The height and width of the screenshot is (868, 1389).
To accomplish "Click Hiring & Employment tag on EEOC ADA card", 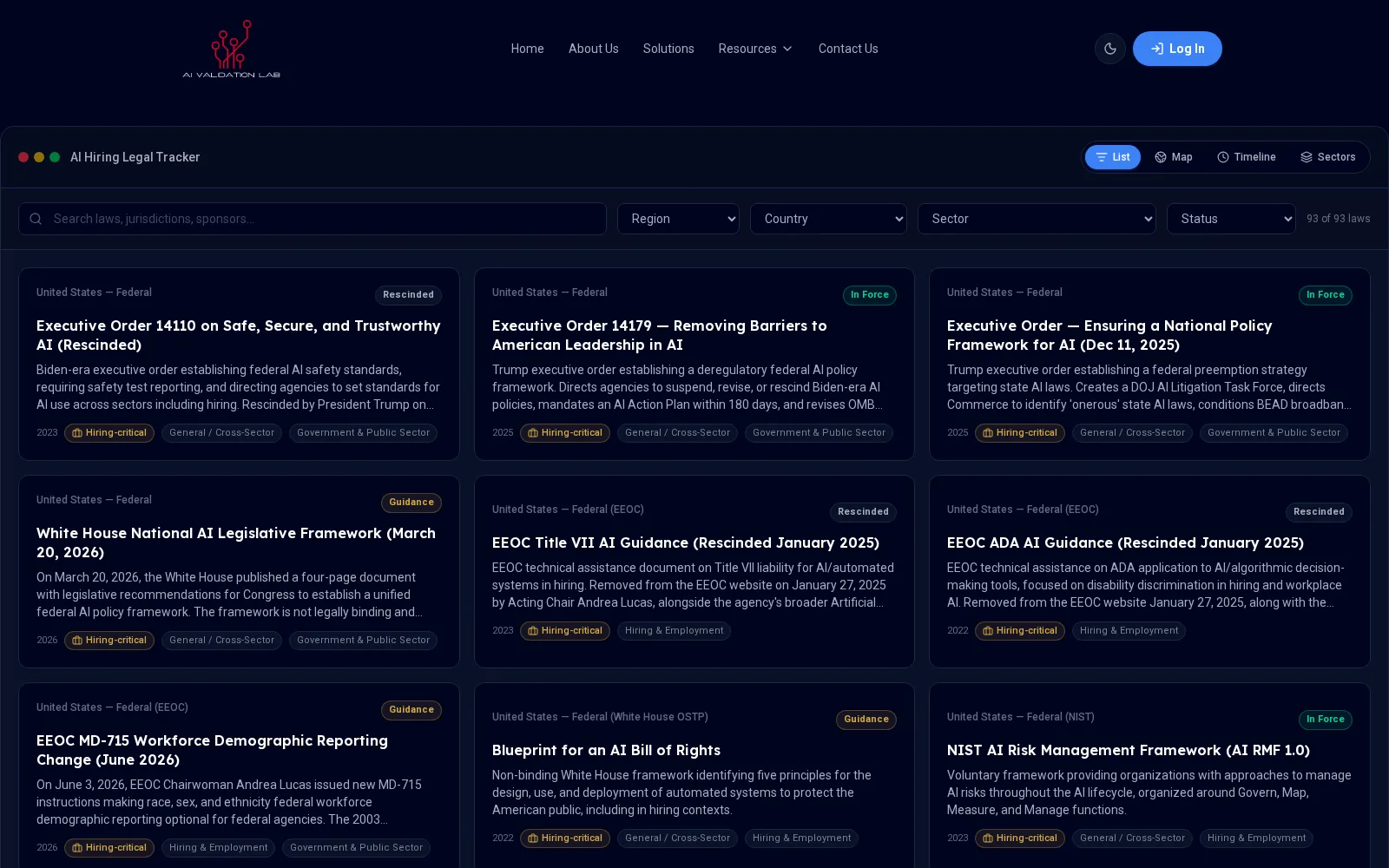I will pos(1129,631).
